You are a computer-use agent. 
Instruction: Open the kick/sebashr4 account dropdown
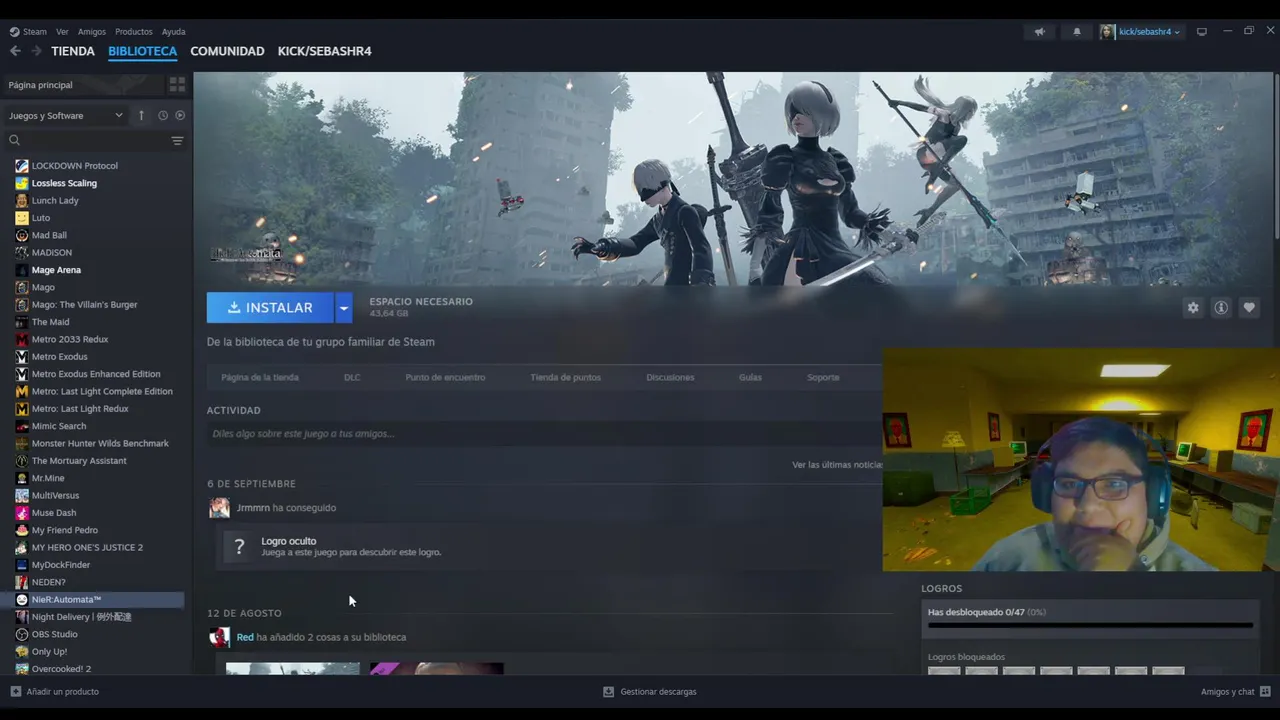(1140, 32)
